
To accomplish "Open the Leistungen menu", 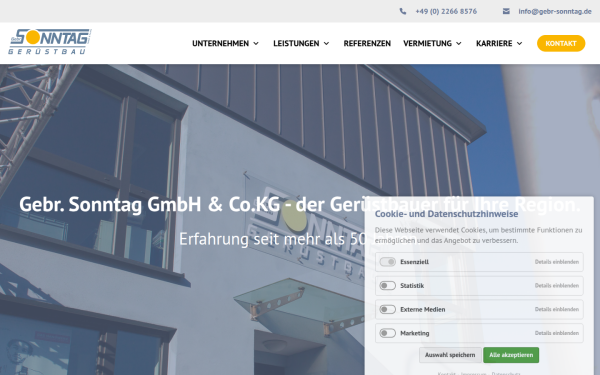I will (x=296, y=44).
